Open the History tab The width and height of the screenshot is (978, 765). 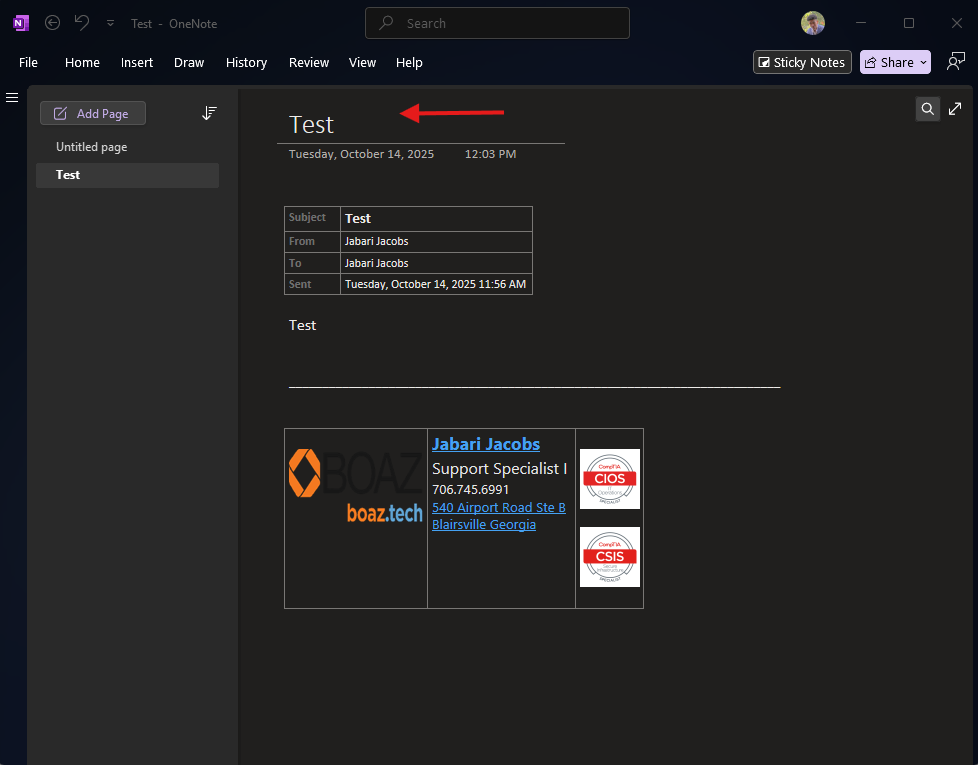pyautogui.click(x=246, y=62)
